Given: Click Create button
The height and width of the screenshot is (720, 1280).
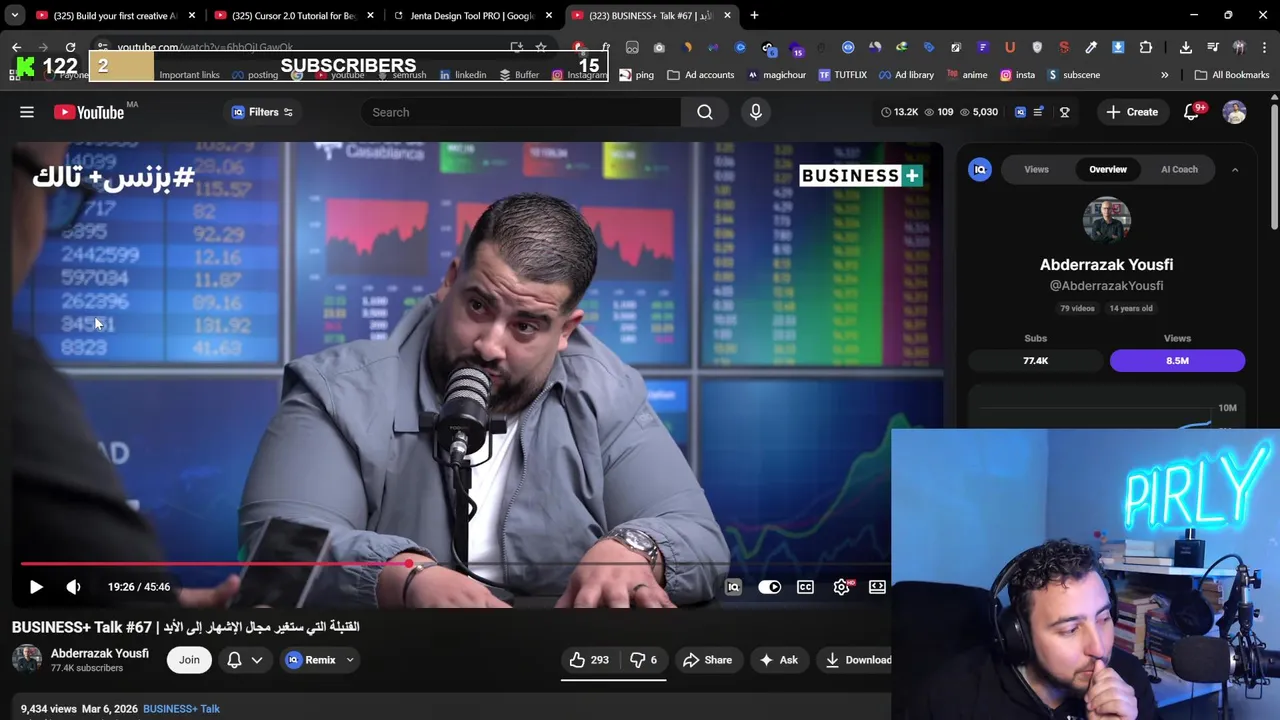Looking at the screenshot, I should 1132,112.
